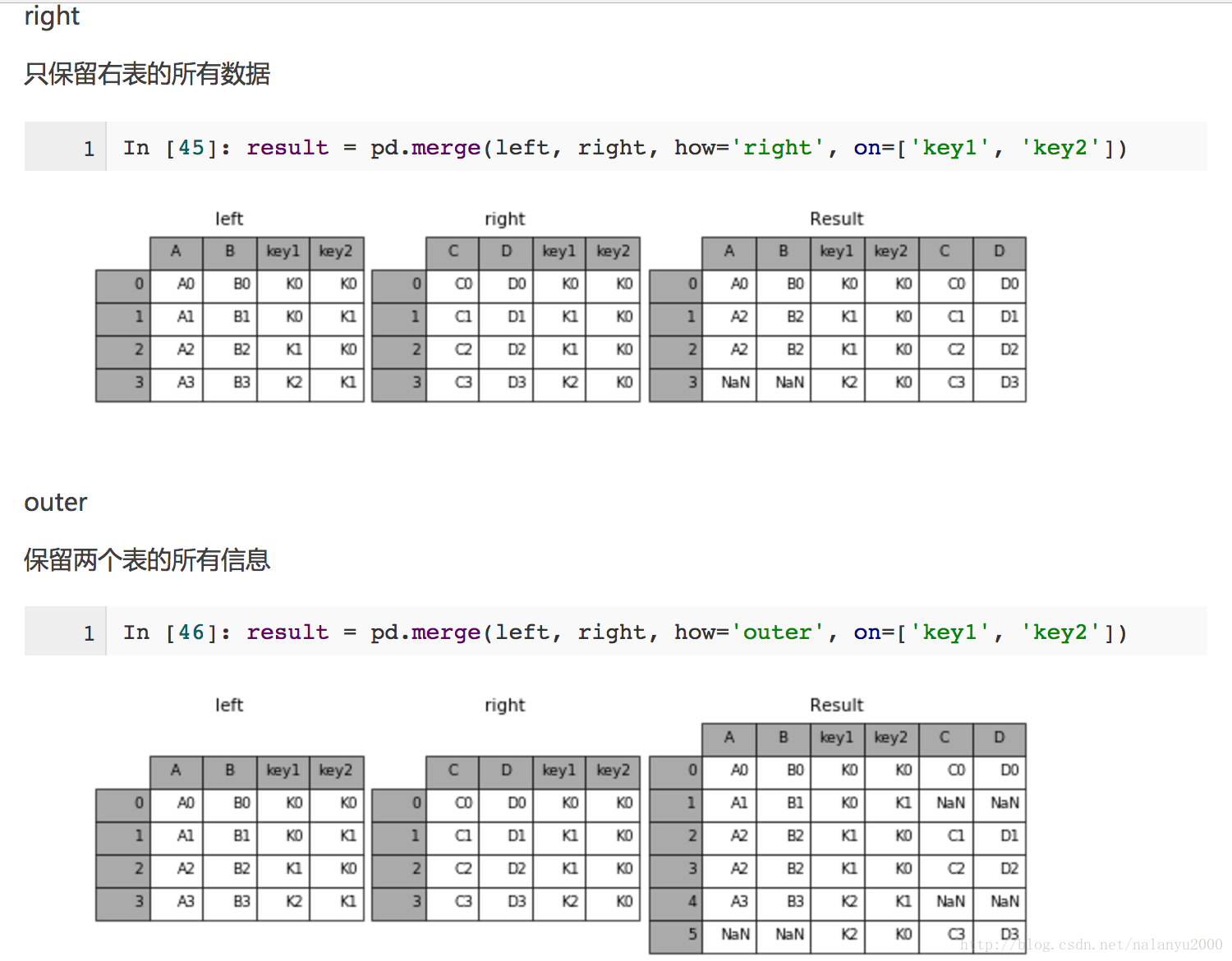Click "pd.merge" in the In [45] code line

(425, 148)
